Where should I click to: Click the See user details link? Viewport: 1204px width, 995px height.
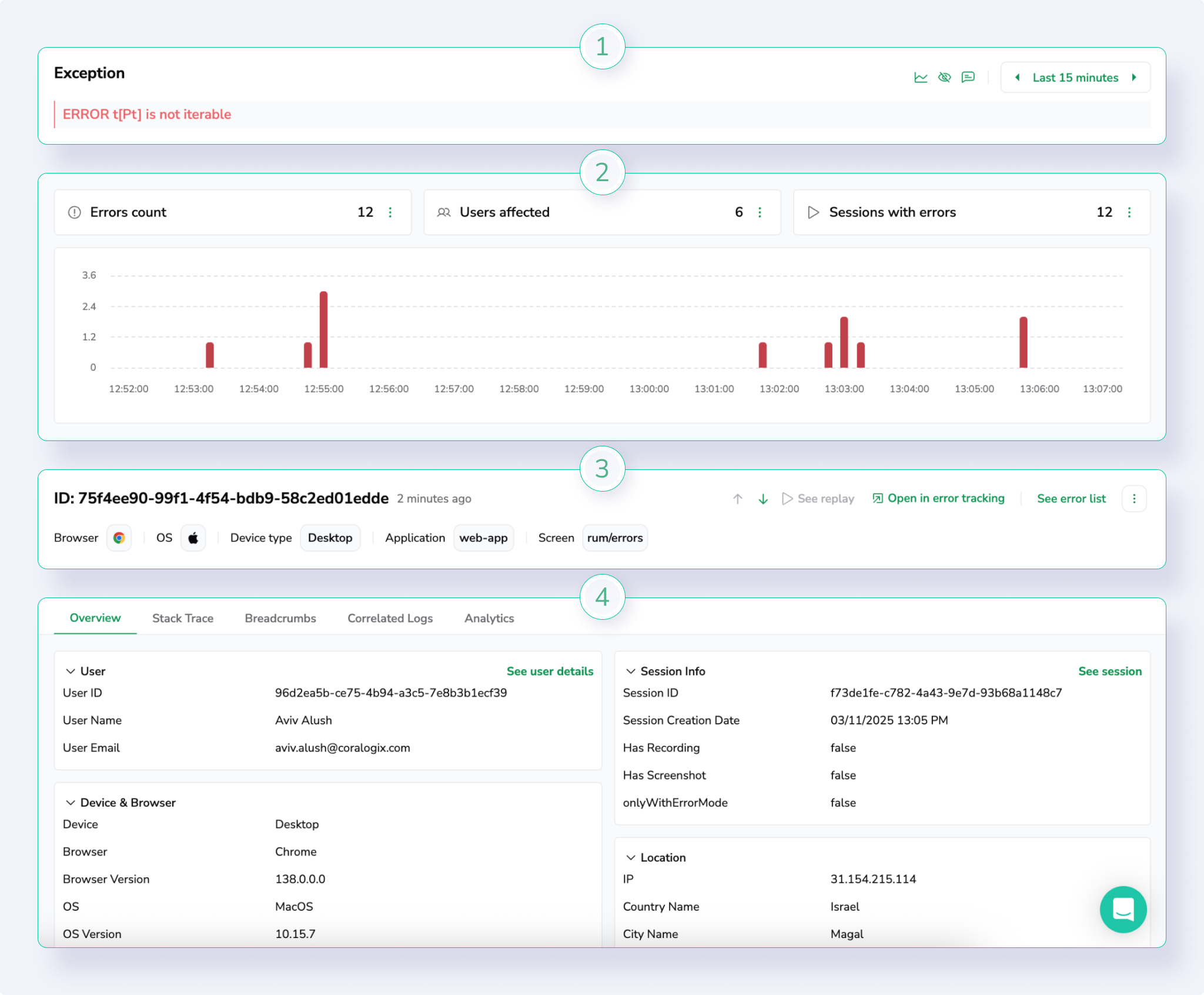pos(550,671)
